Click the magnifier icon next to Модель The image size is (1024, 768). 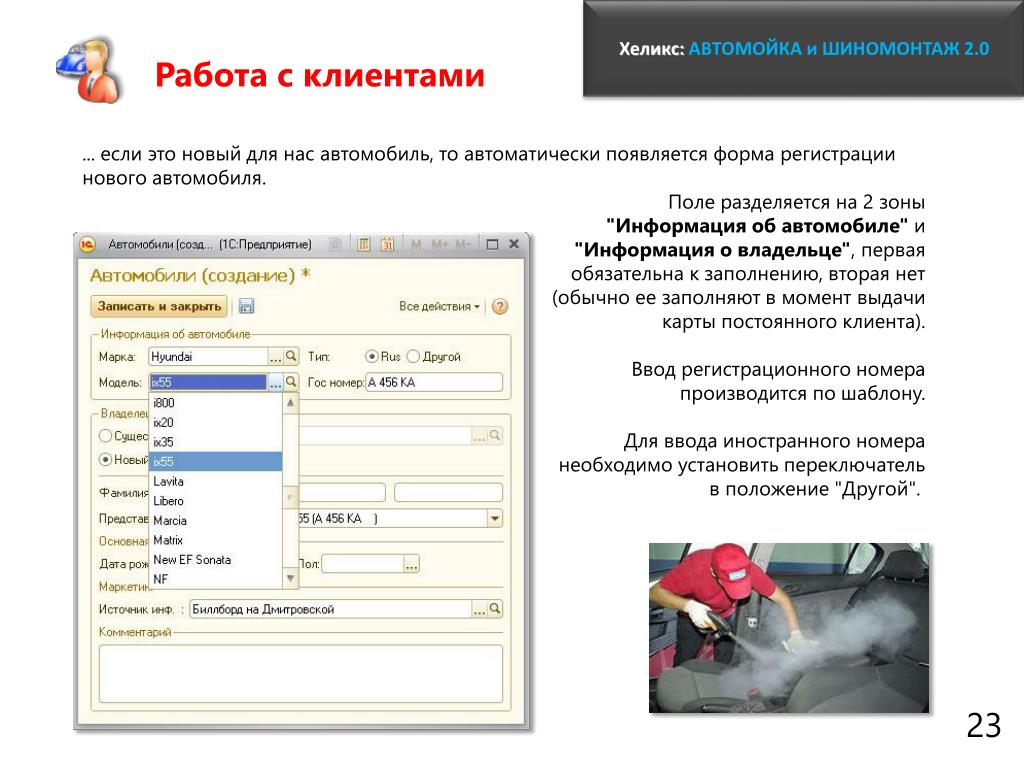(291, 382)
